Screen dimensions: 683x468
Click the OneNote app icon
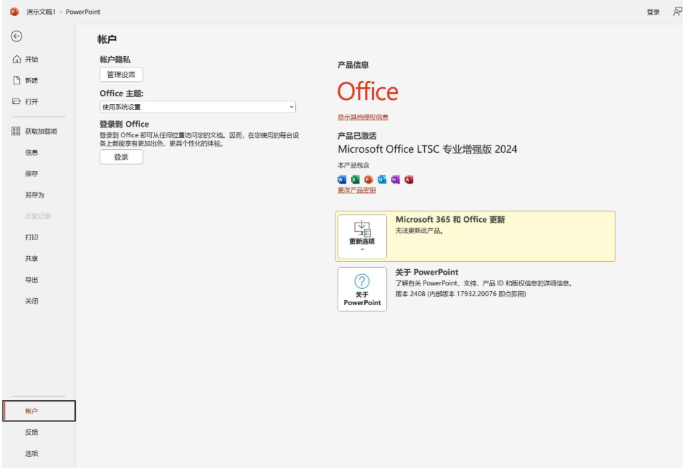pos(396,180)
